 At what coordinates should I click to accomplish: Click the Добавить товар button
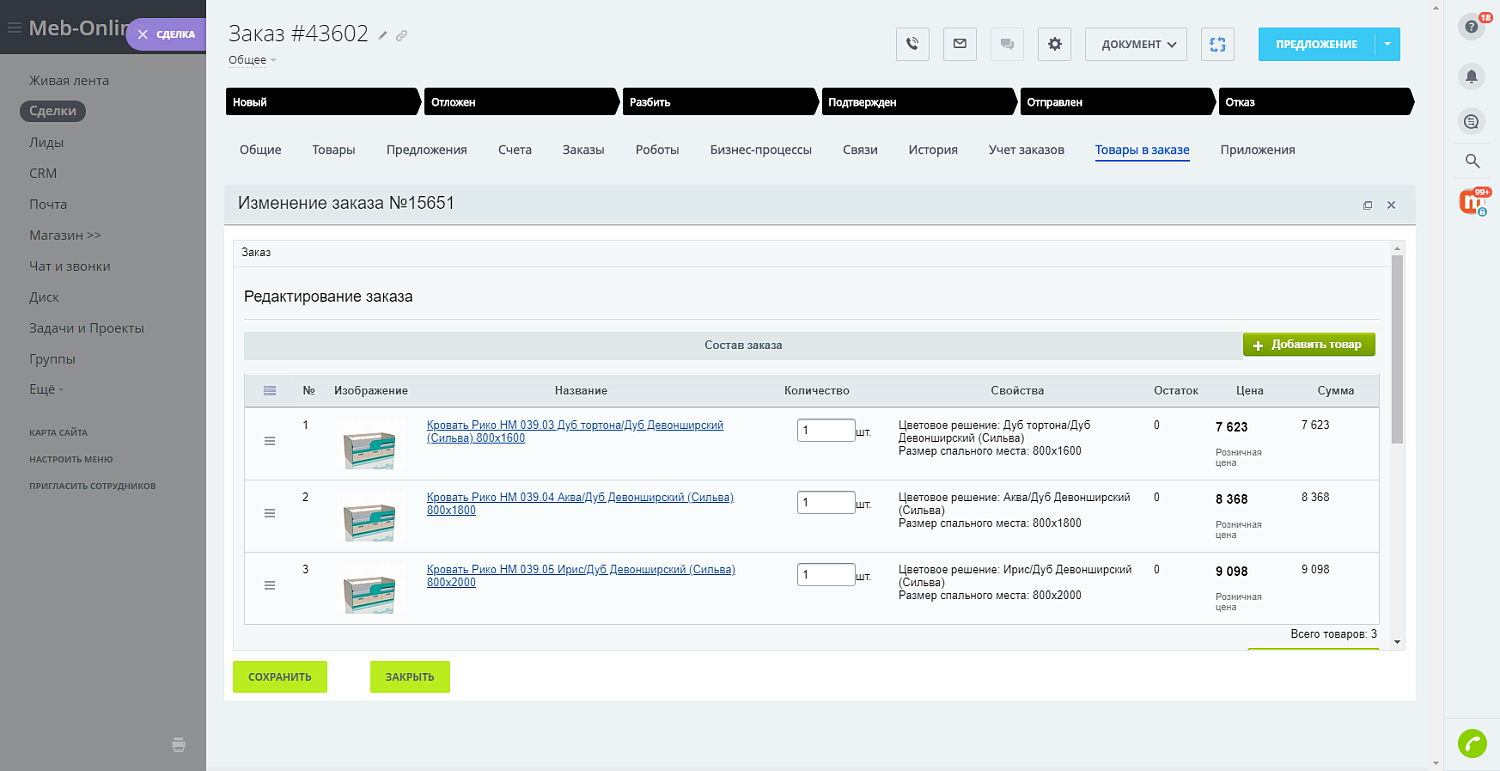tap(1309, 344)
